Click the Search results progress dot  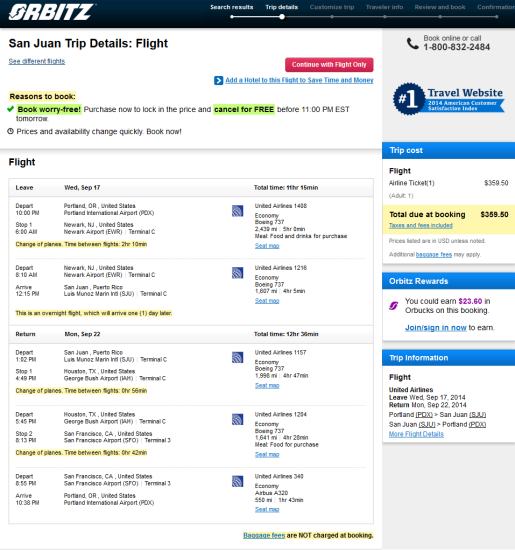[x=232, y=16]
